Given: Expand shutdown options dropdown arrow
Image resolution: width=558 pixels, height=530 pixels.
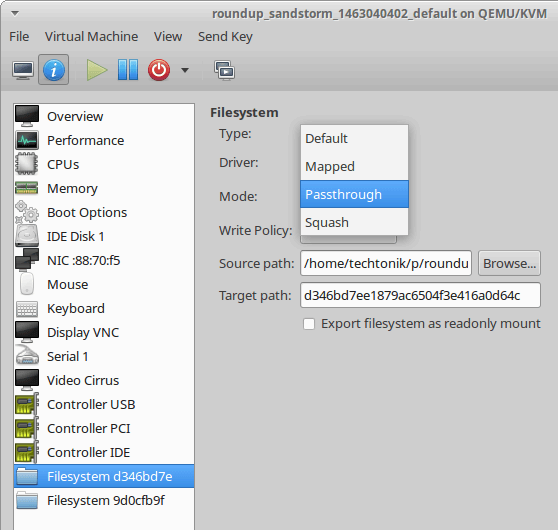Looking at the screenshot, I should click(185, 70).
